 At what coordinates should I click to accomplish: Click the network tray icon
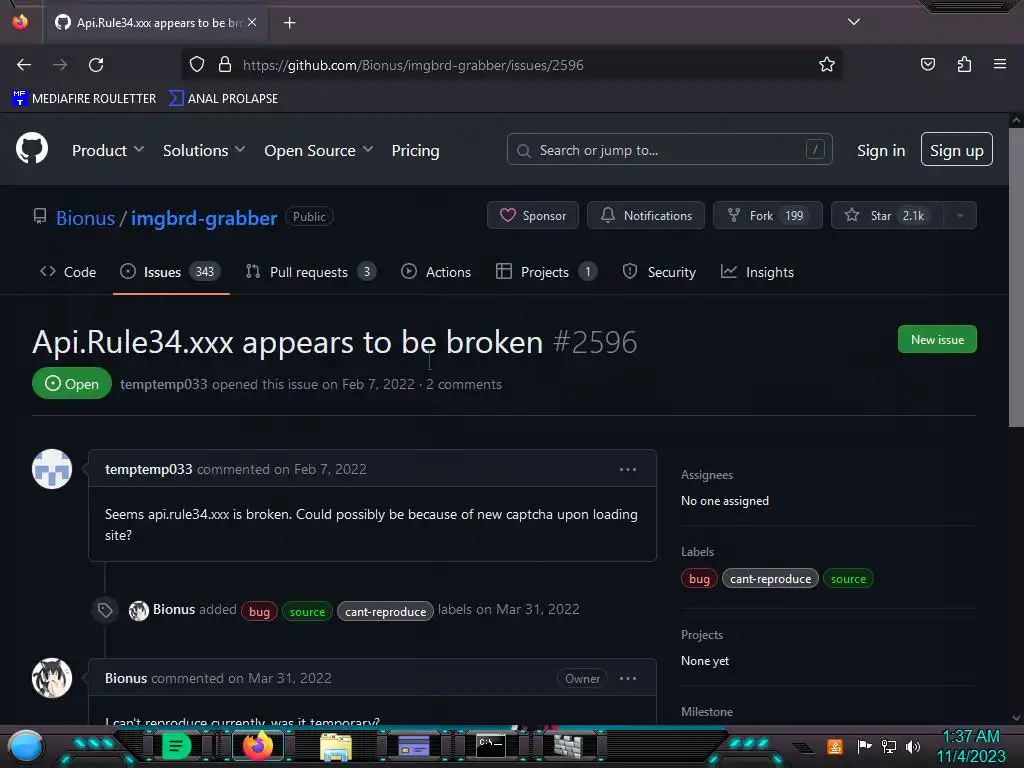pyautogui.click(x=889, y=746)
